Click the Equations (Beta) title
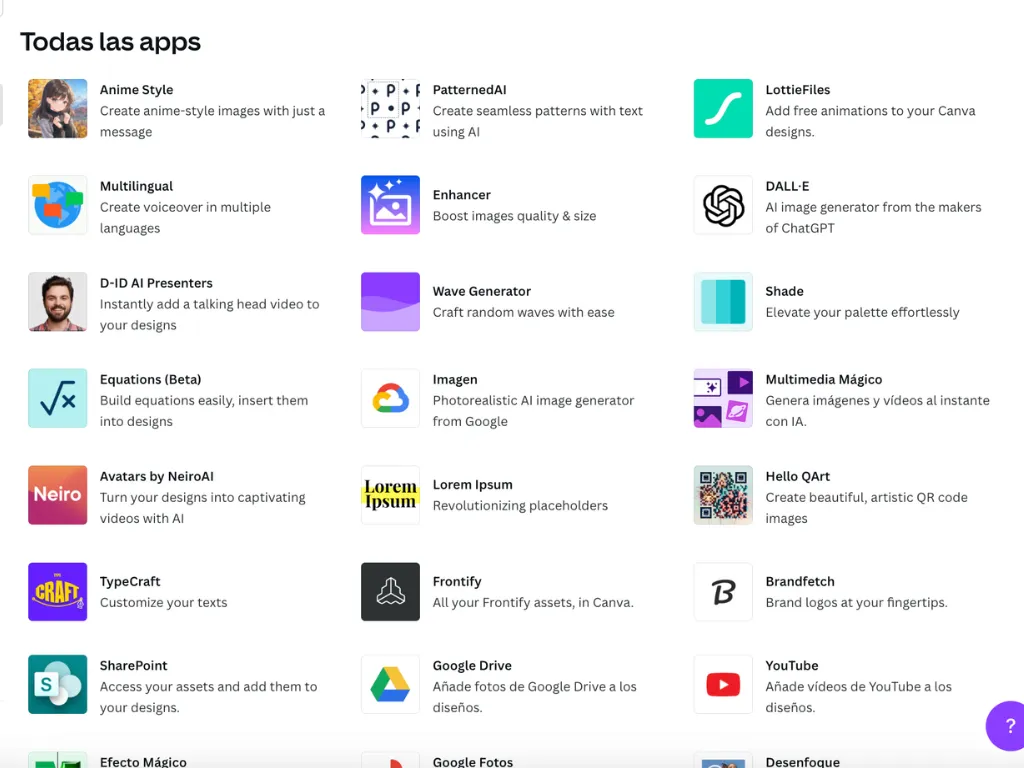The width and height of the screenshot is (1024, 768). (150, 379)
